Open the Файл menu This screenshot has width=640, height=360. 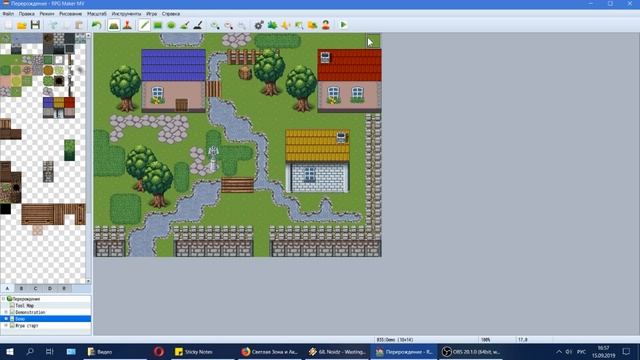click(x=8, y=13)
